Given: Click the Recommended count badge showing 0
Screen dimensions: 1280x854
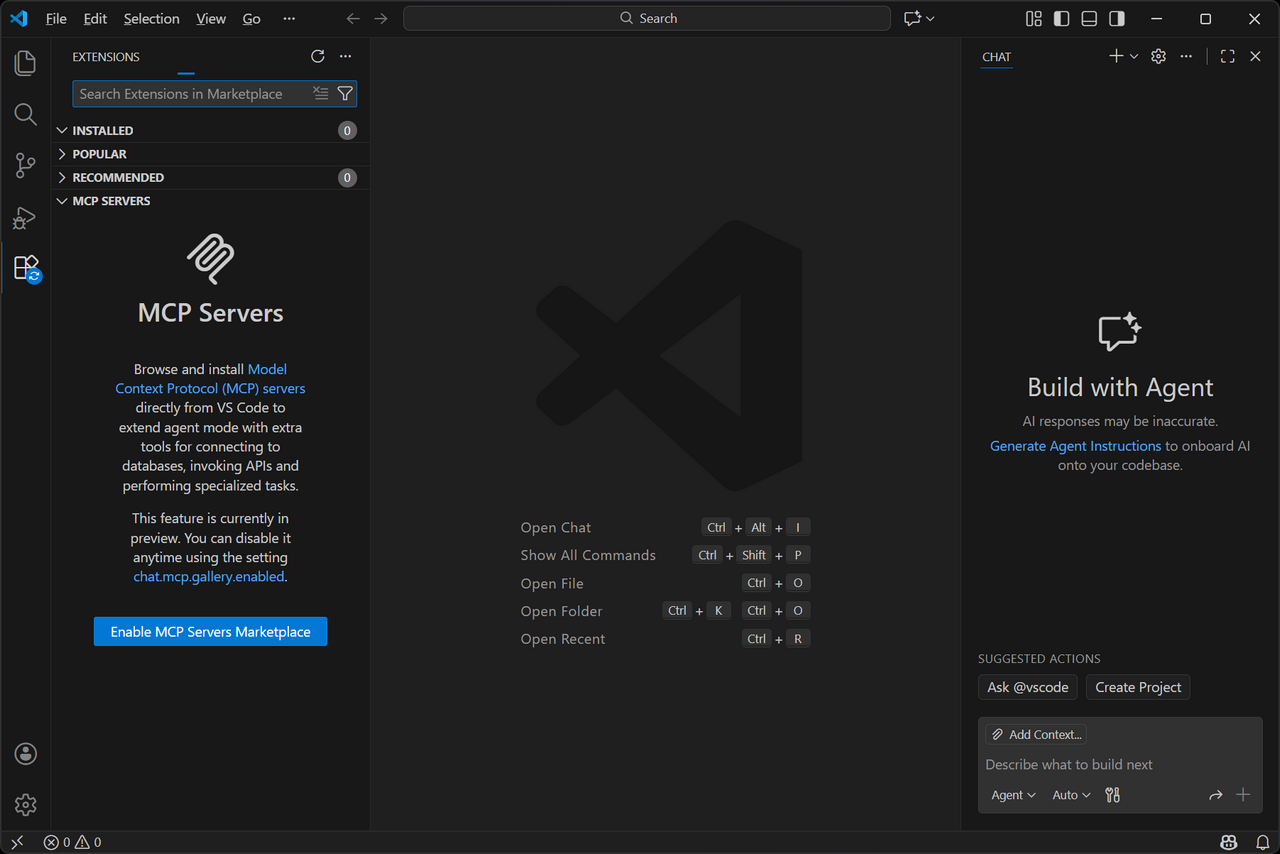Looking at the screenshot, I should tap(347, 178).
